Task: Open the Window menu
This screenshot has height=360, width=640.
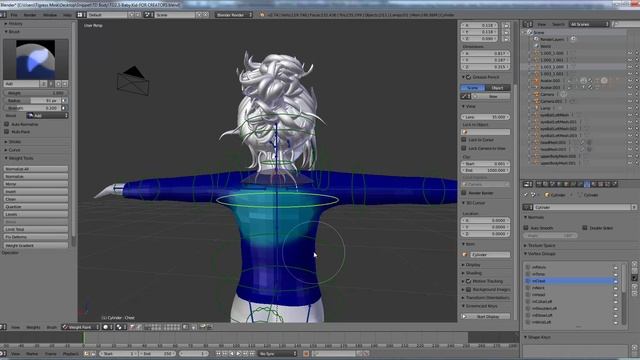Action: pos(50,15)
